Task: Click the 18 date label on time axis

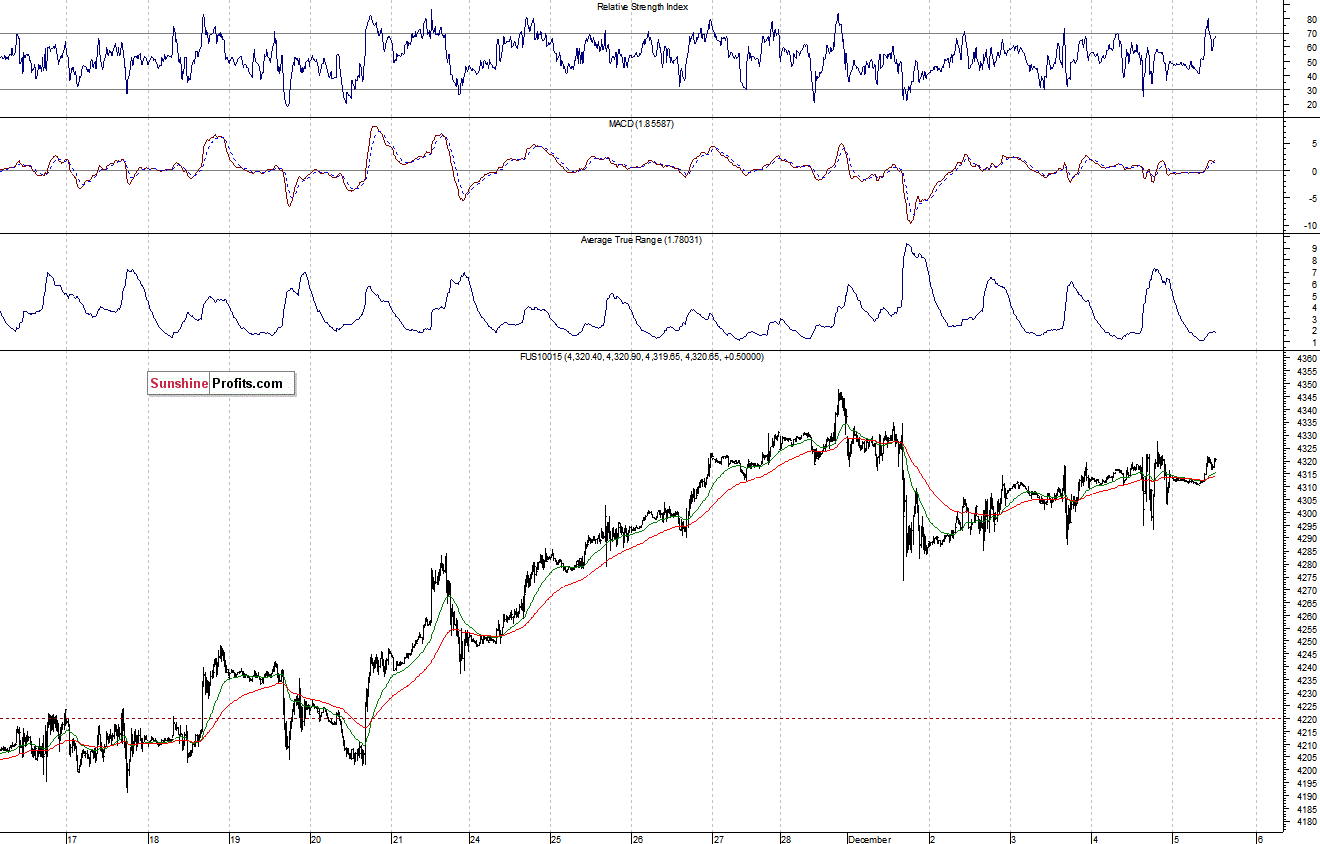Action: 153,840
